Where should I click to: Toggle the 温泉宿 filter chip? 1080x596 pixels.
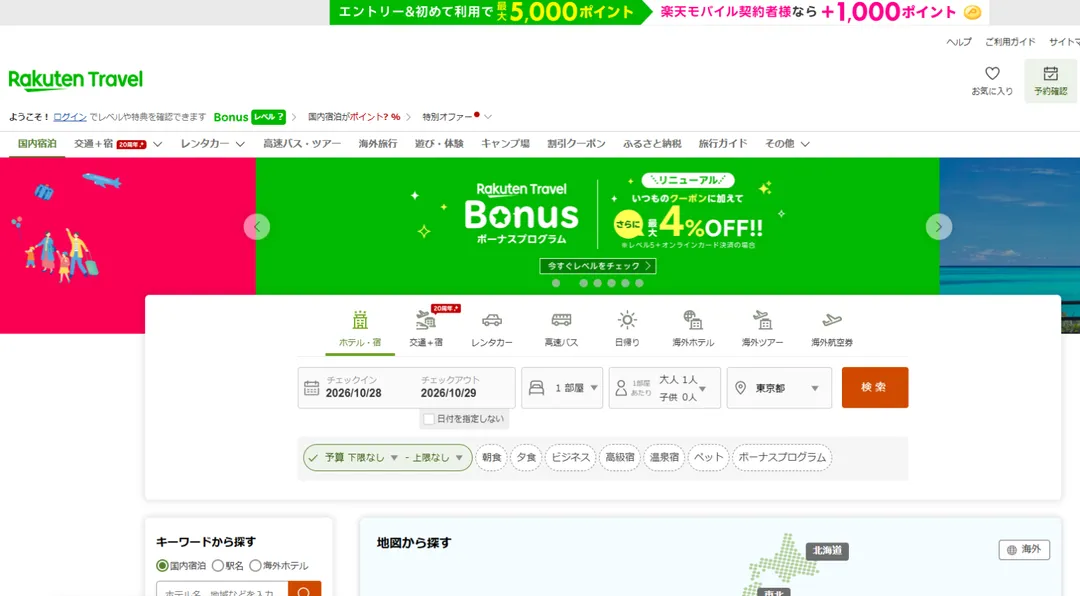pos(664,458)
